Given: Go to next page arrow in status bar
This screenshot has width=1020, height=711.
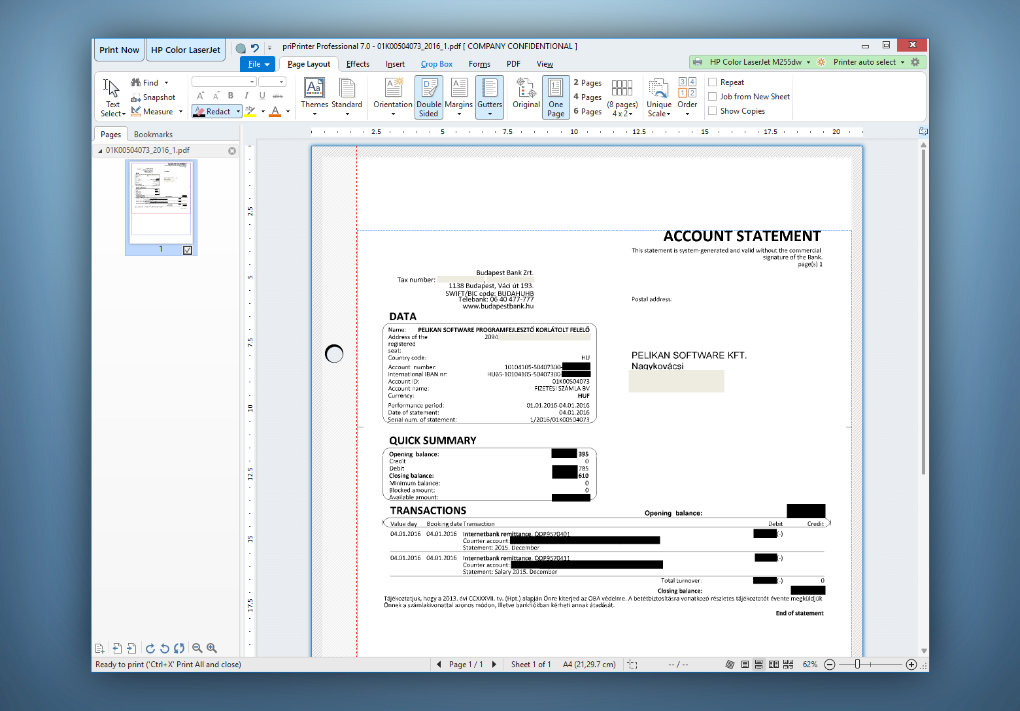Looking at the screenshot, I should [x=494, y=664].
